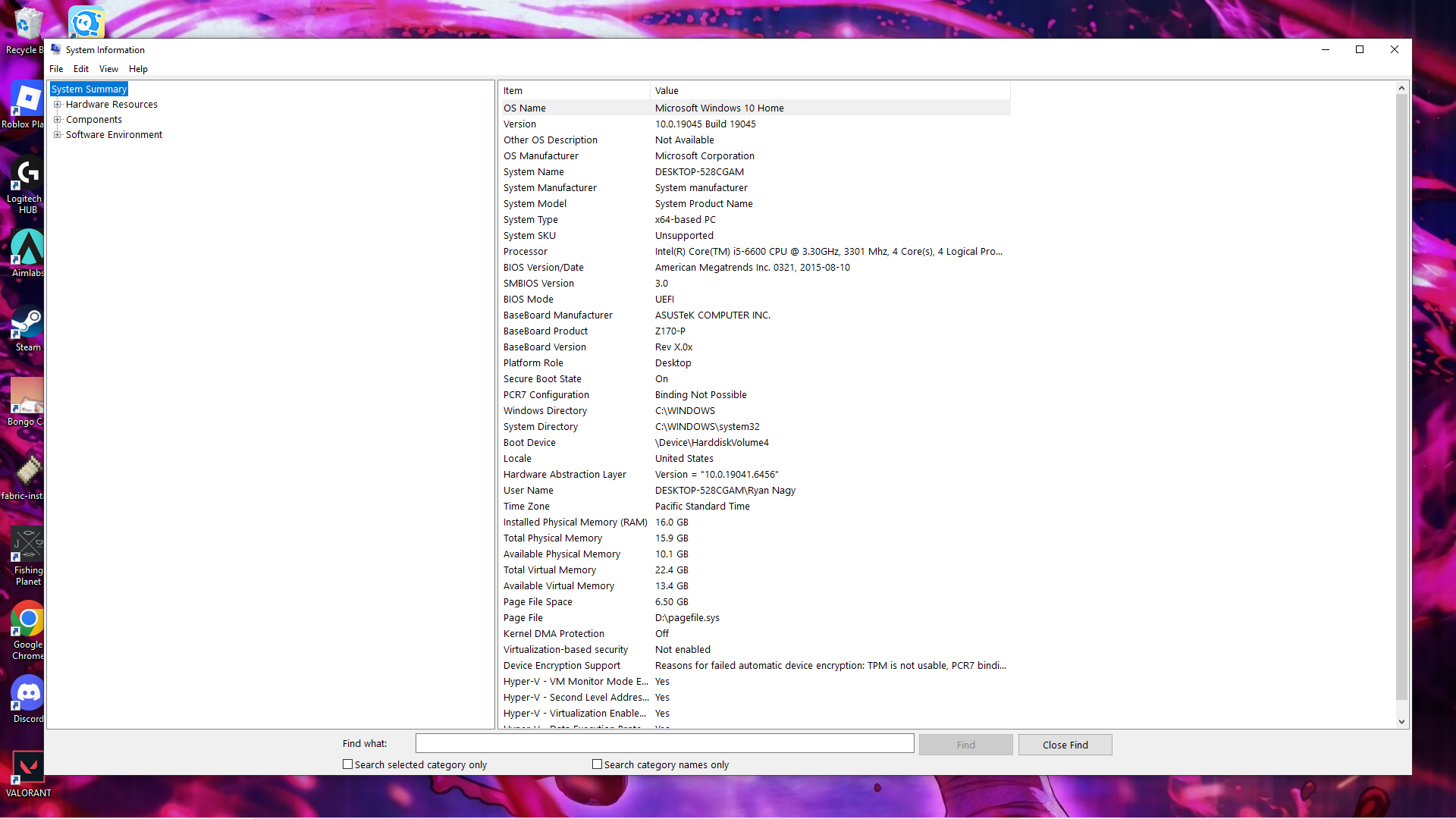
Task: Open the Steam desktop icon
Action: click(x=27, y=324)
